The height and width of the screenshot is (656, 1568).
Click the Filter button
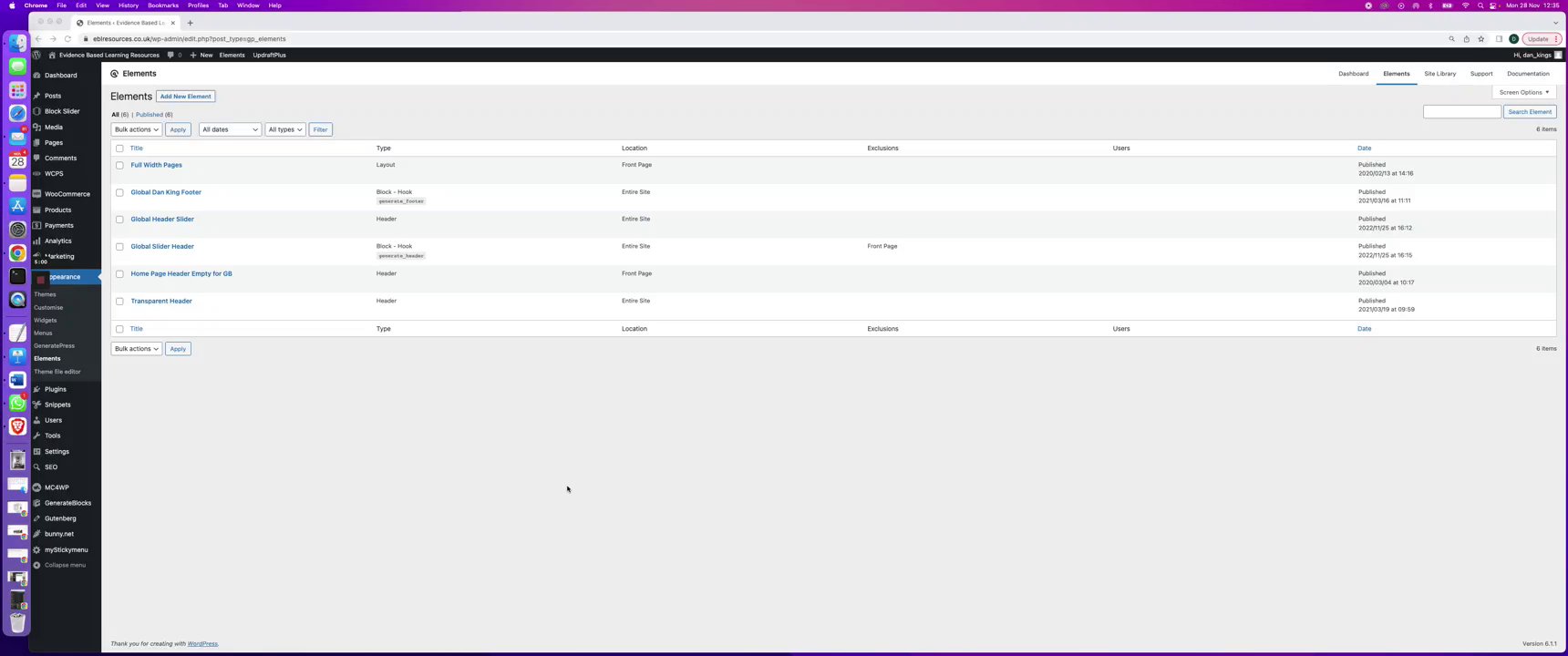point(321,129)
